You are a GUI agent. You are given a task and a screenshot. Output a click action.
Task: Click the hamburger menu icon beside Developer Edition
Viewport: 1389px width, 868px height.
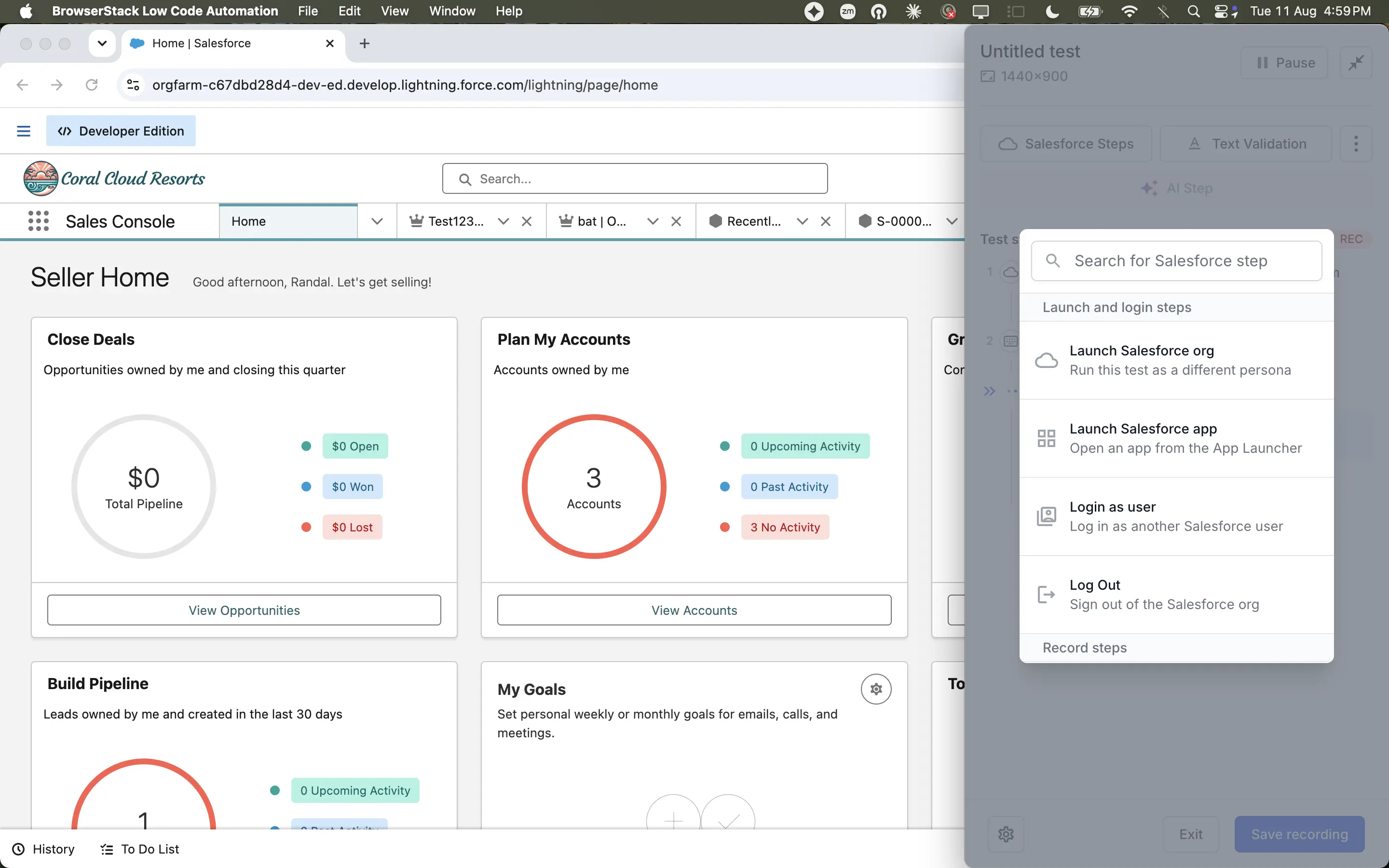(24, 131)
